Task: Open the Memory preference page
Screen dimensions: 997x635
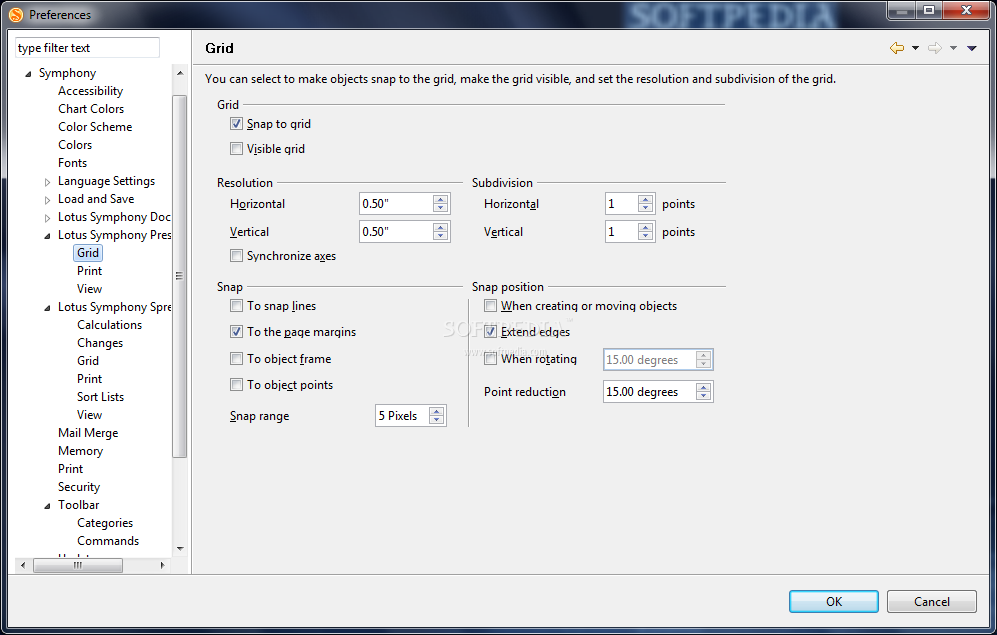Action: (80, 451)
